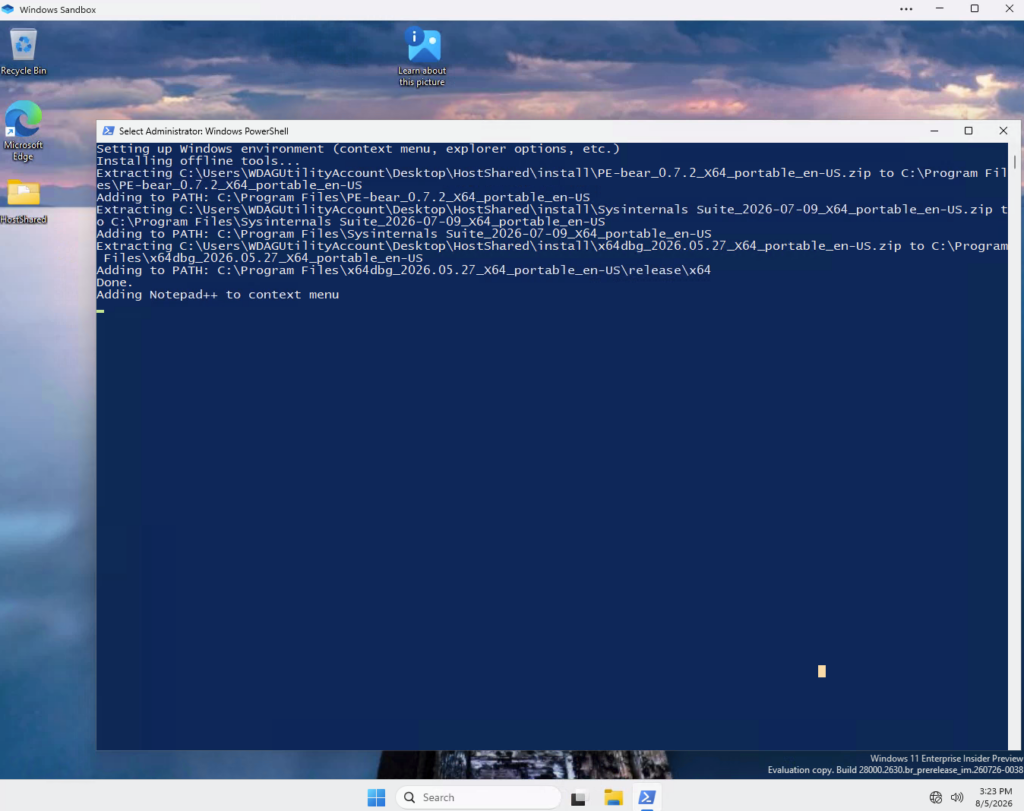Image resolution: width=1024 pixels, height=811 pixels.
Task: Minimize the PowerShell window
Action: [934, 131]
